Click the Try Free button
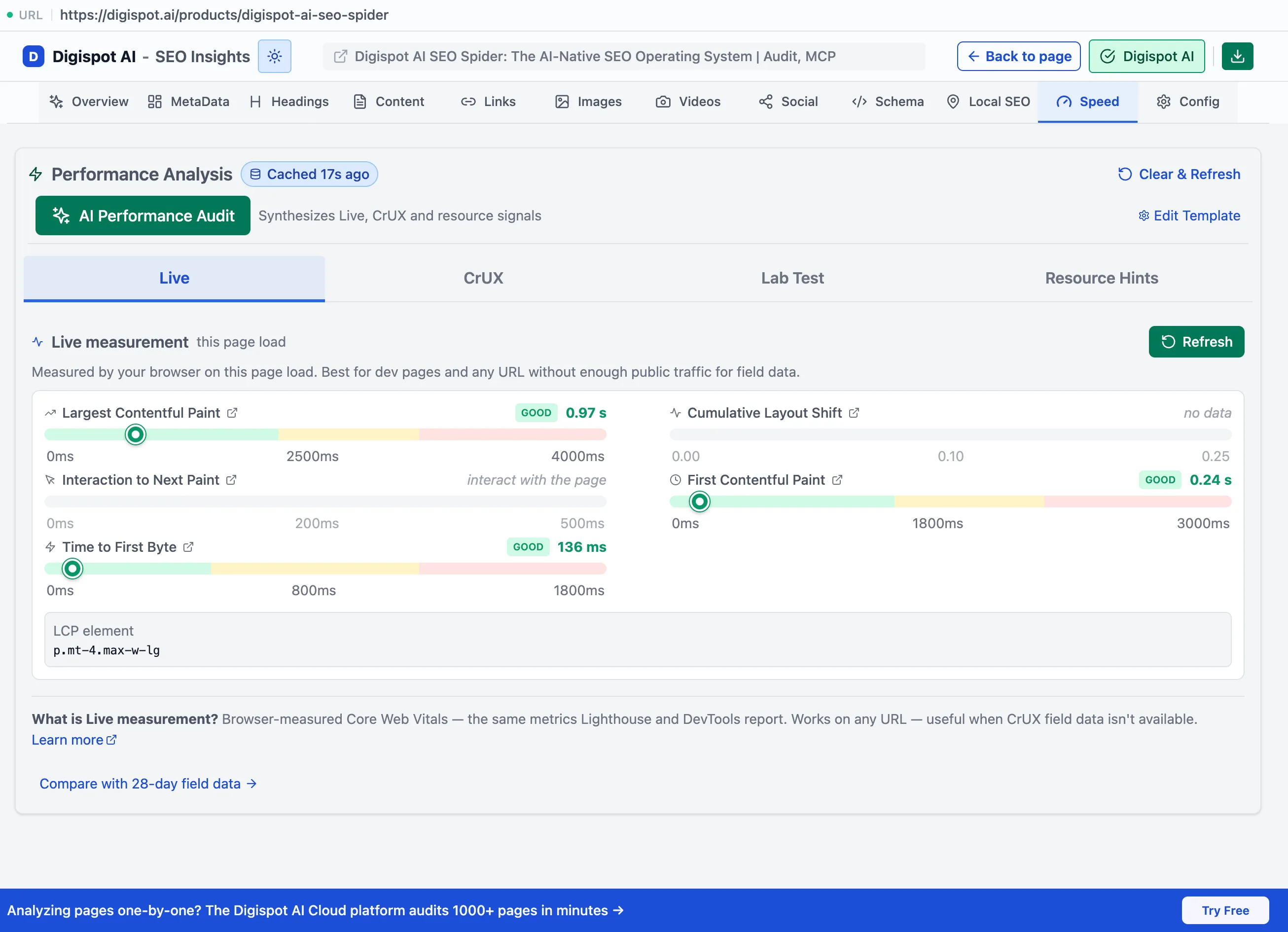The height and width of the screenshot is (932, 1288). click(1225, 910)
